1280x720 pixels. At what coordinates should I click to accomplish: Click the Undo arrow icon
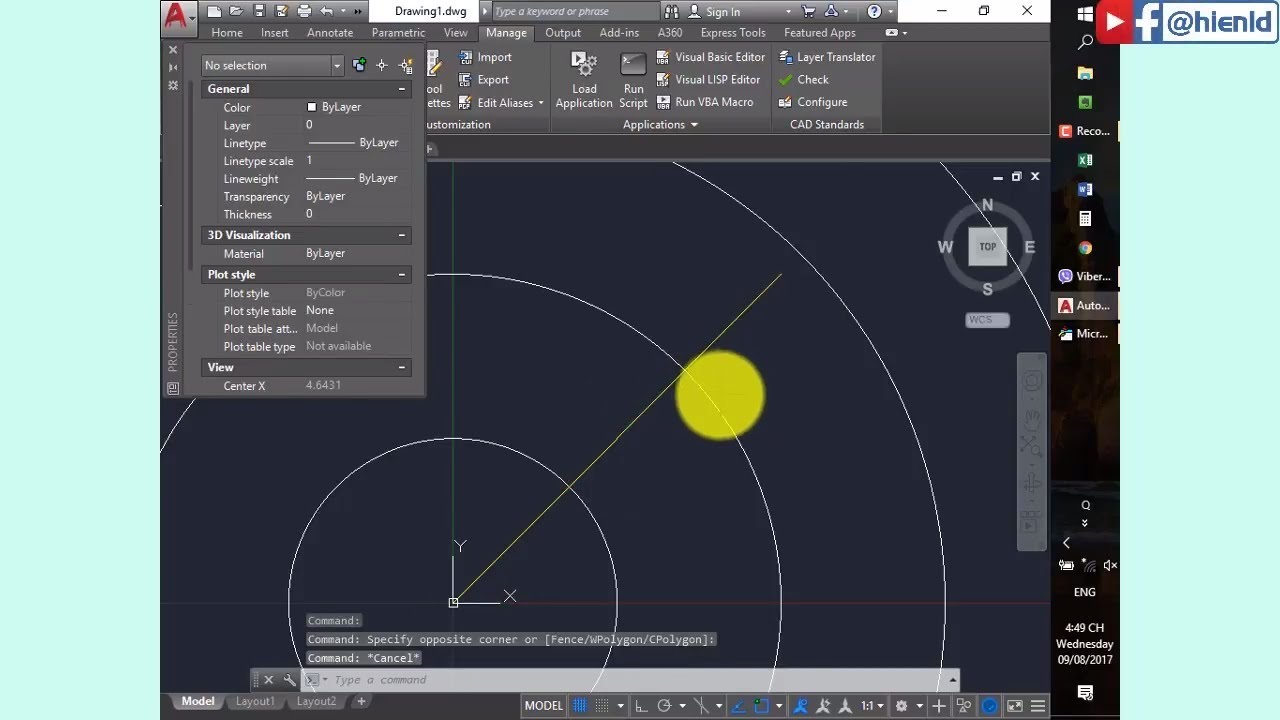click(x=326, y=11)
